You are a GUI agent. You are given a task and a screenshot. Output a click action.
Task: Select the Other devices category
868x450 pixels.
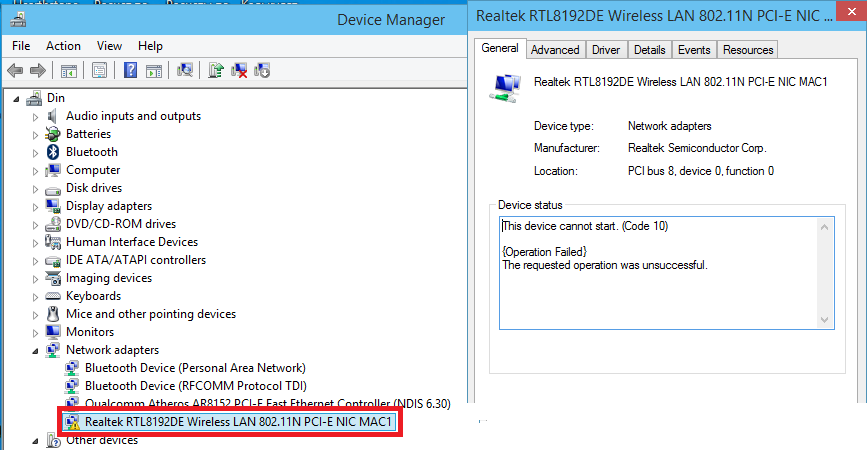tap(102, 441)
